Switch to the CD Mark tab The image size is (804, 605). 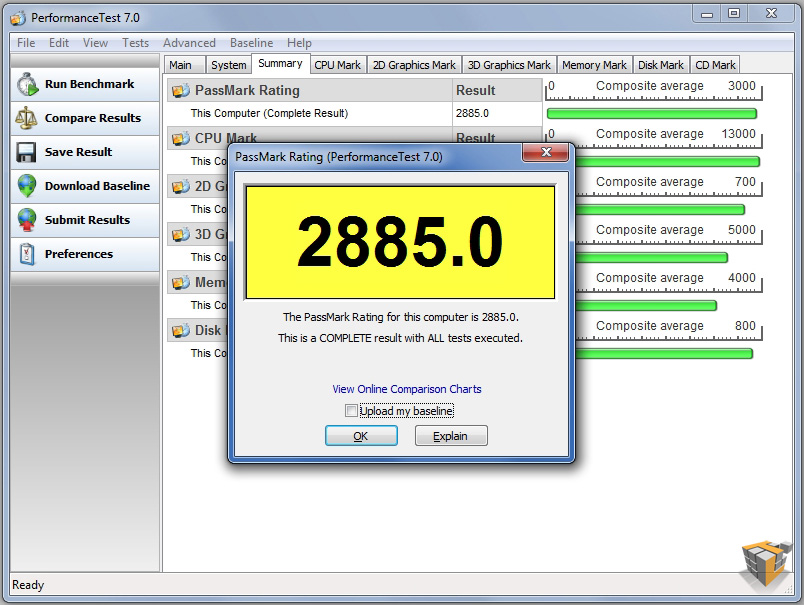click(715, 65)
